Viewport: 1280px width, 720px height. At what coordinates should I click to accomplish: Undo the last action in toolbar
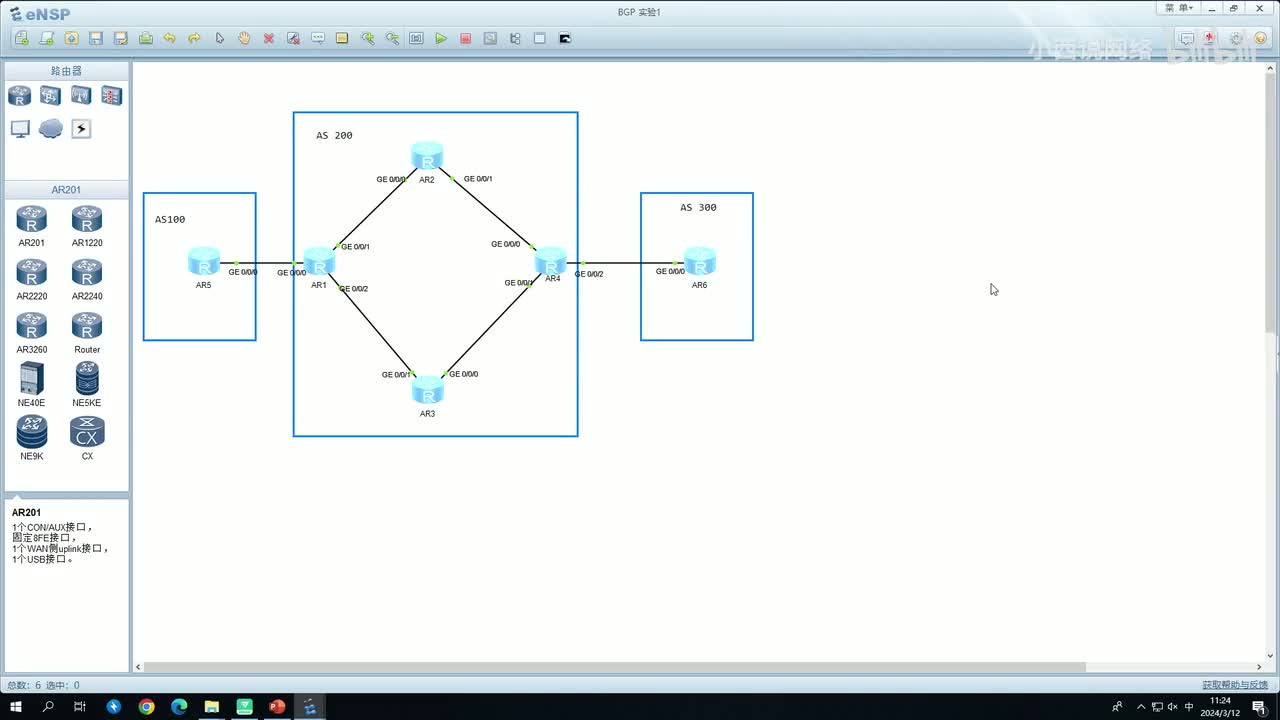pos(169,38)
